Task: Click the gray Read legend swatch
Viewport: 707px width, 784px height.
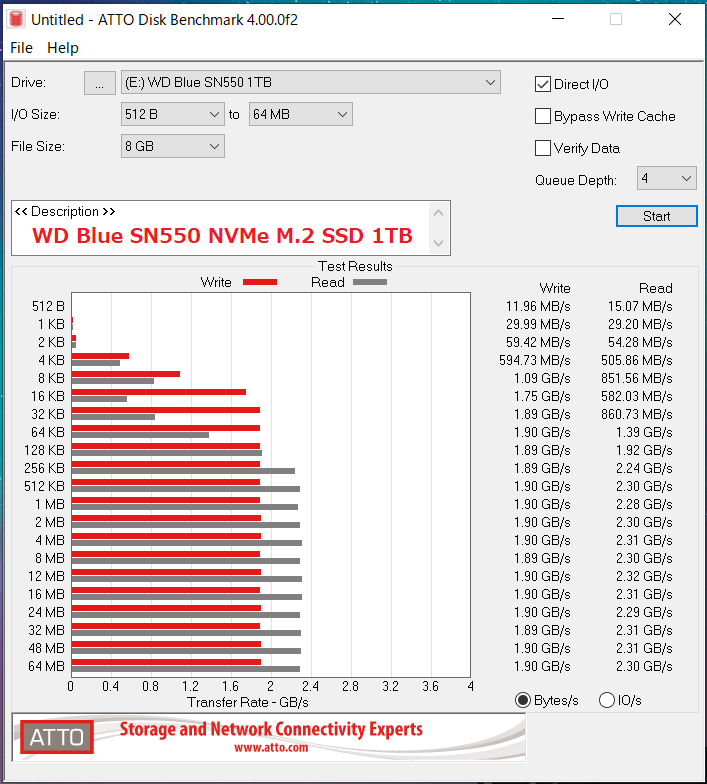Action: coord(370,282)
